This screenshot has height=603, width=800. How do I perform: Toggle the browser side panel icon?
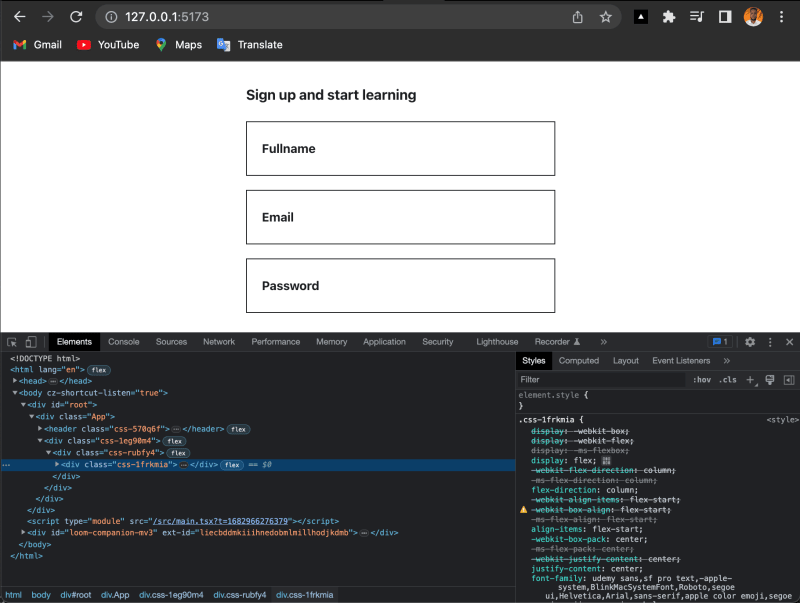725,17
